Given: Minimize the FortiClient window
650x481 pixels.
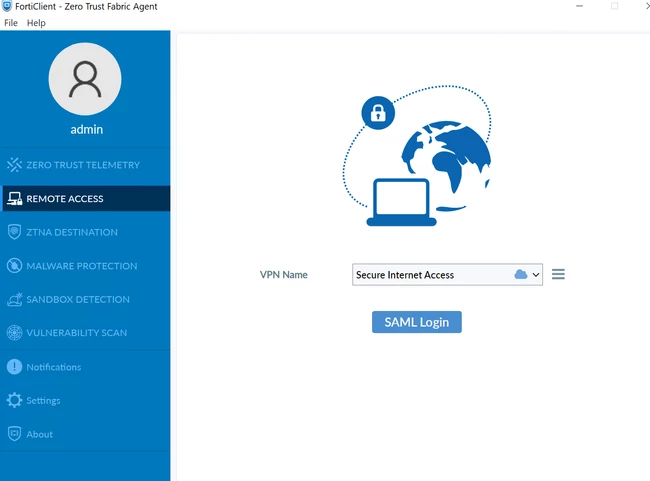Looking at the screenshot, I should 580,6.
